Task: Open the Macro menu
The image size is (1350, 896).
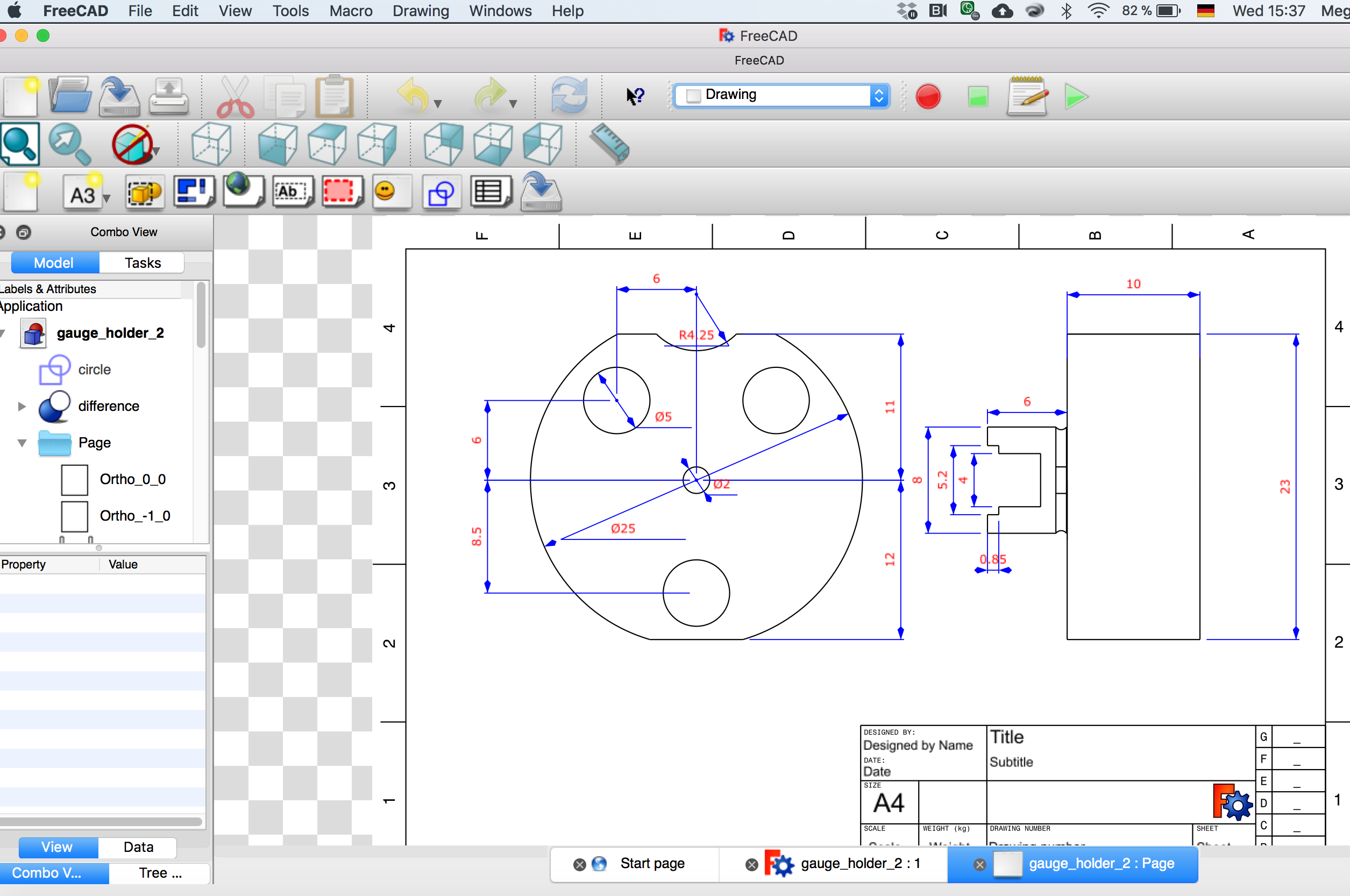Action: (x=350, y=11)
